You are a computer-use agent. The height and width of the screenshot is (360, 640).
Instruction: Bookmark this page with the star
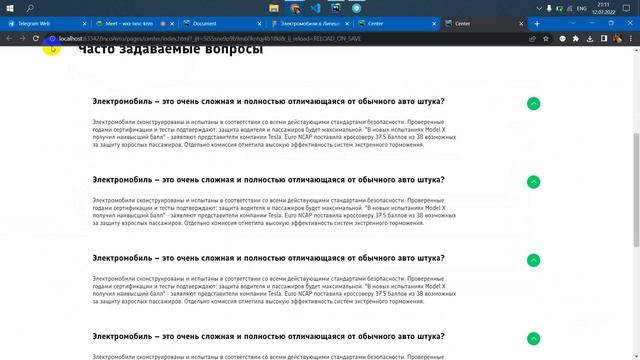point(546,39)
